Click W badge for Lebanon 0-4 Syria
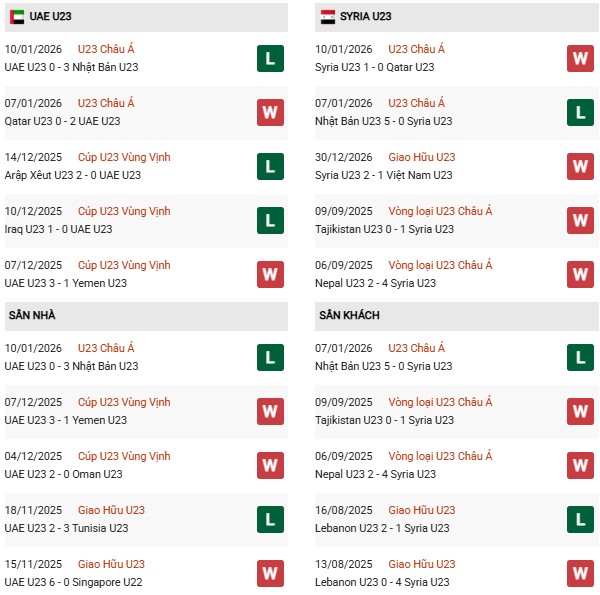 580,573
